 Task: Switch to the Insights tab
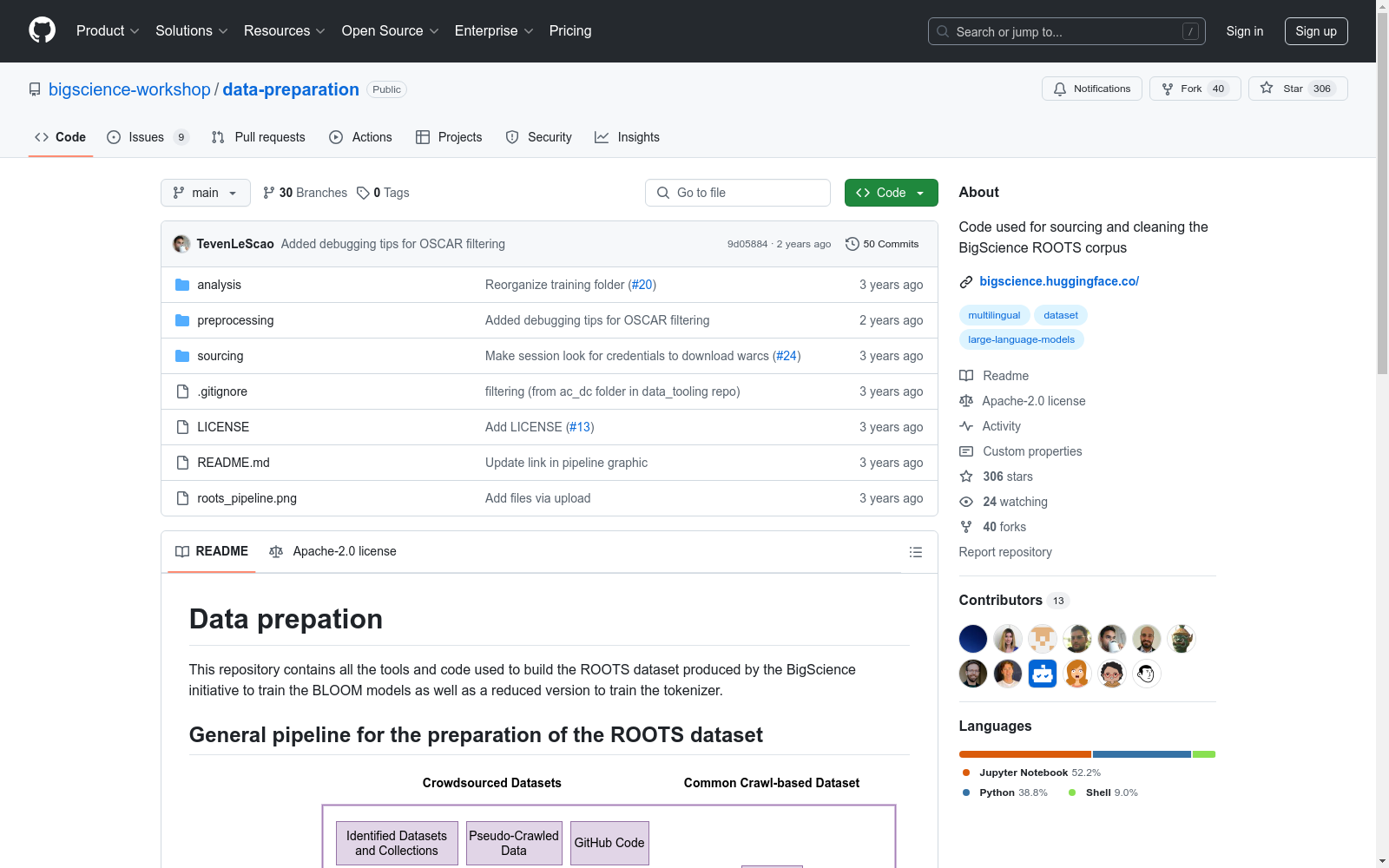coord(627,137)
